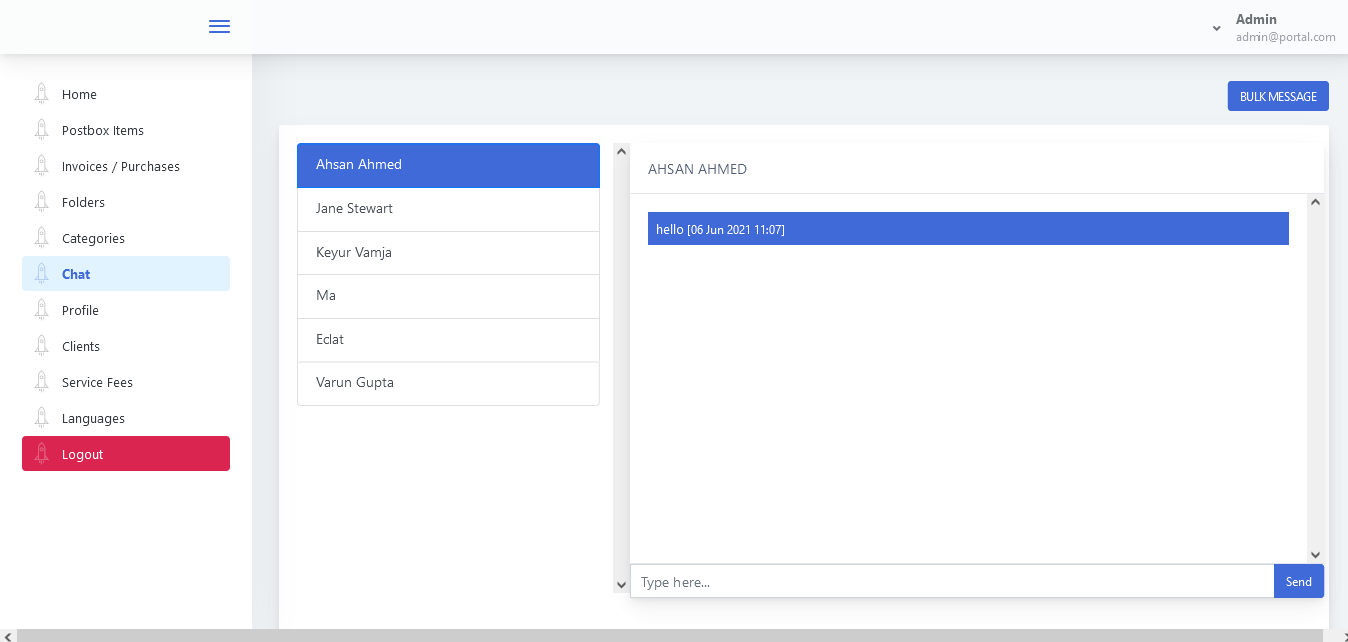
Task: Click the Languages sidebar icon
Action: point(41,416)
